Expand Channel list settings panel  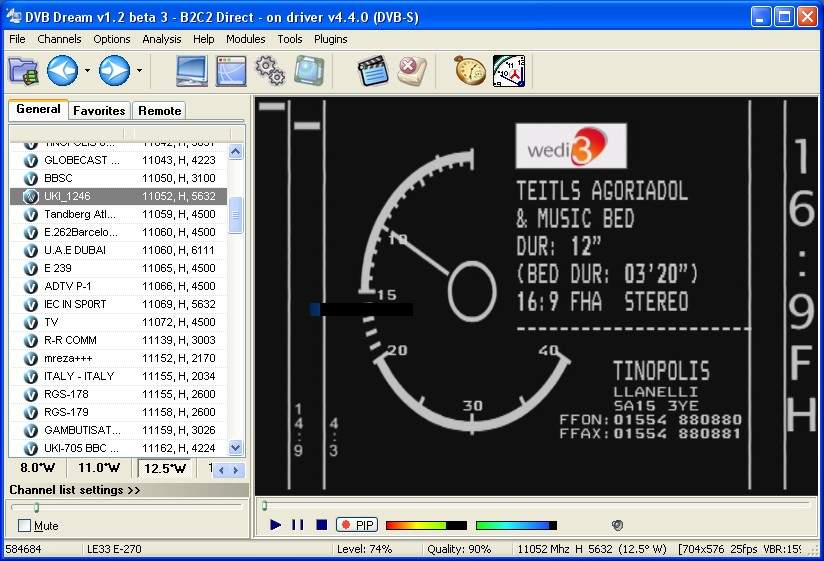click(x=75, y=490)
